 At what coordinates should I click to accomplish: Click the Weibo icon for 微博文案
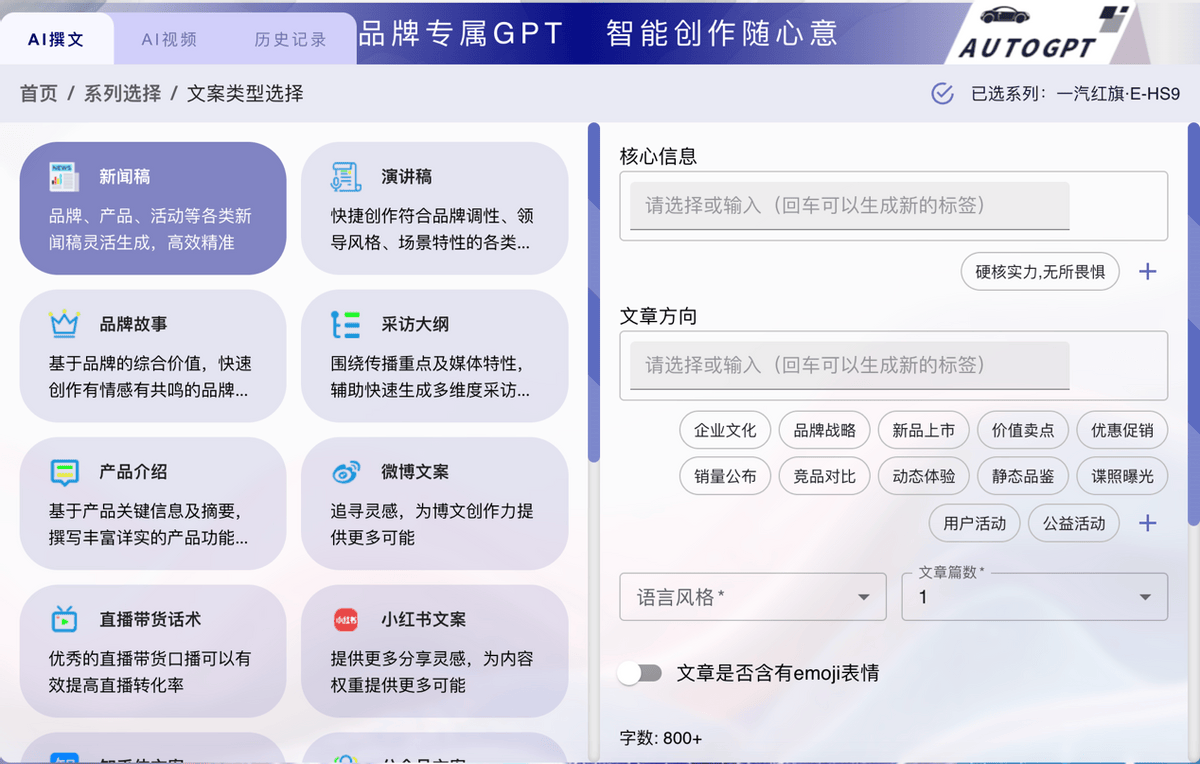(x=346, y=472)
